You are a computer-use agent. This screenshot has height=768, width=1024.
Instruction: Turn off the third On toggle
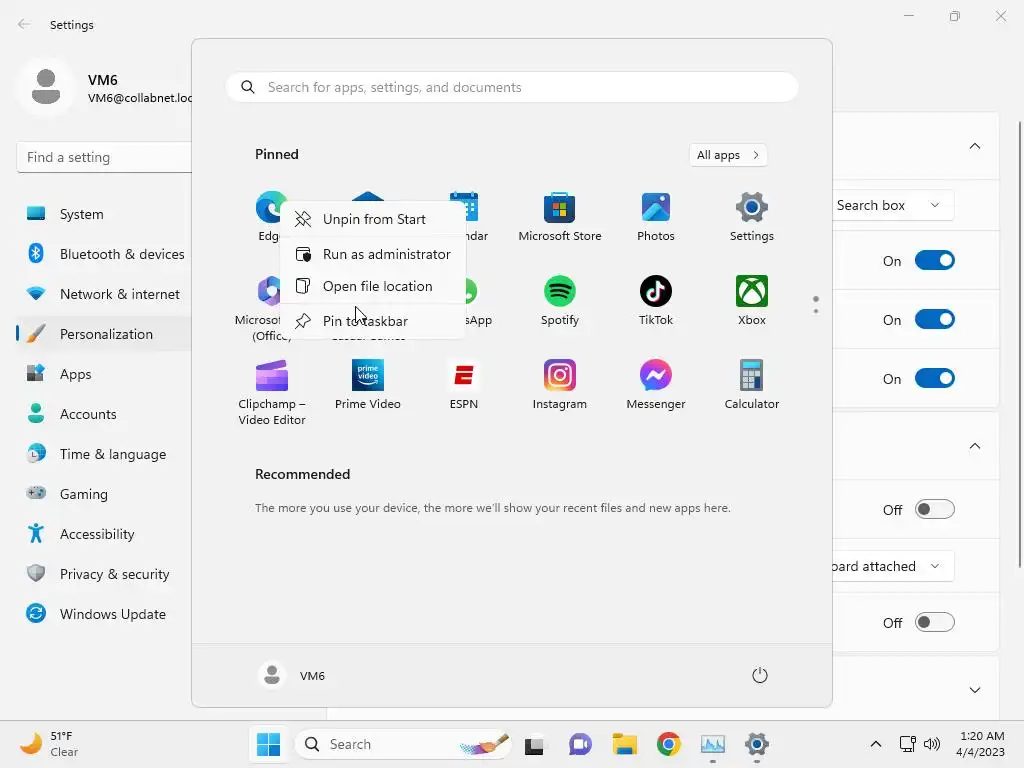(935, 378)
